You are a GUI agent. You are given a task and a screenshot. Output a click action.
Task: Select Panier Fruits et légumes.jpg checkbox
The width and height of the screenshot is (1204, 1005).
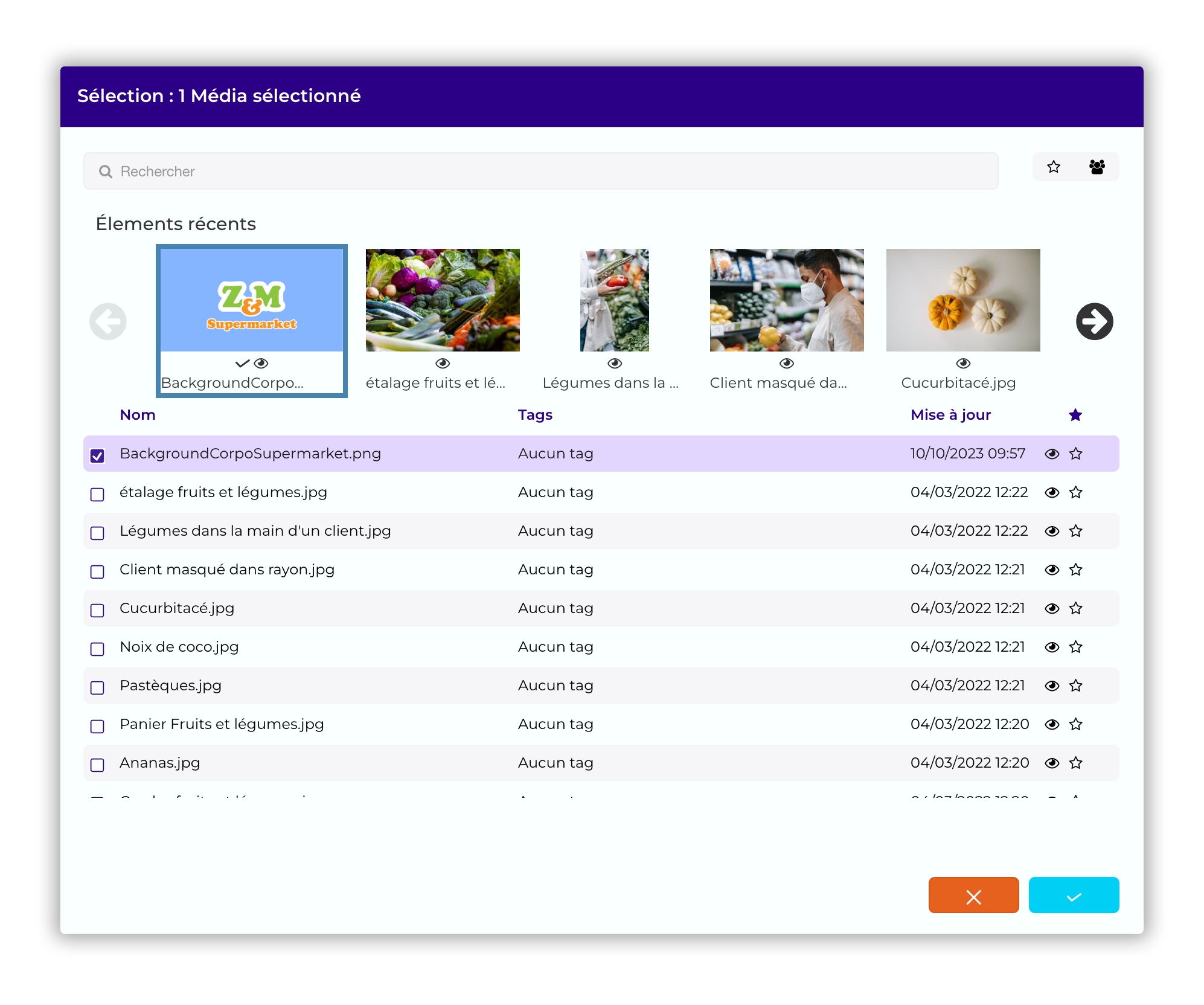pos(97,726)
